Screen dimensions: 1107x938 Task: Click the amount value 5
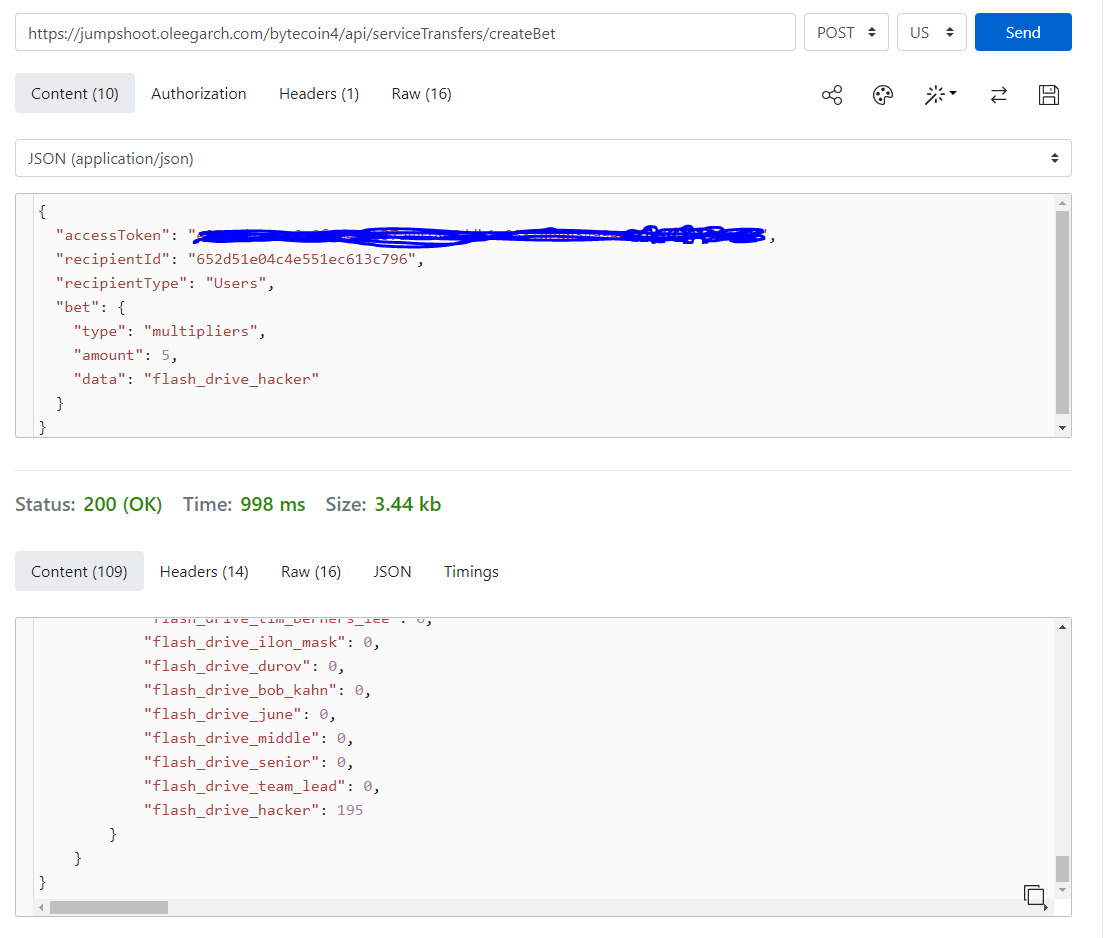(x=165, y=355)
